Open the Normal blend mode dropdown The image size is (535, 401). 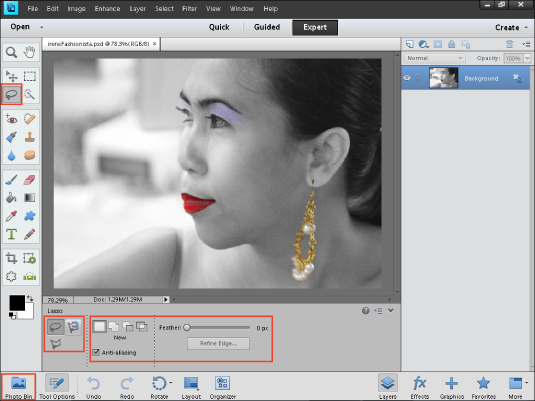click(434, 58)
